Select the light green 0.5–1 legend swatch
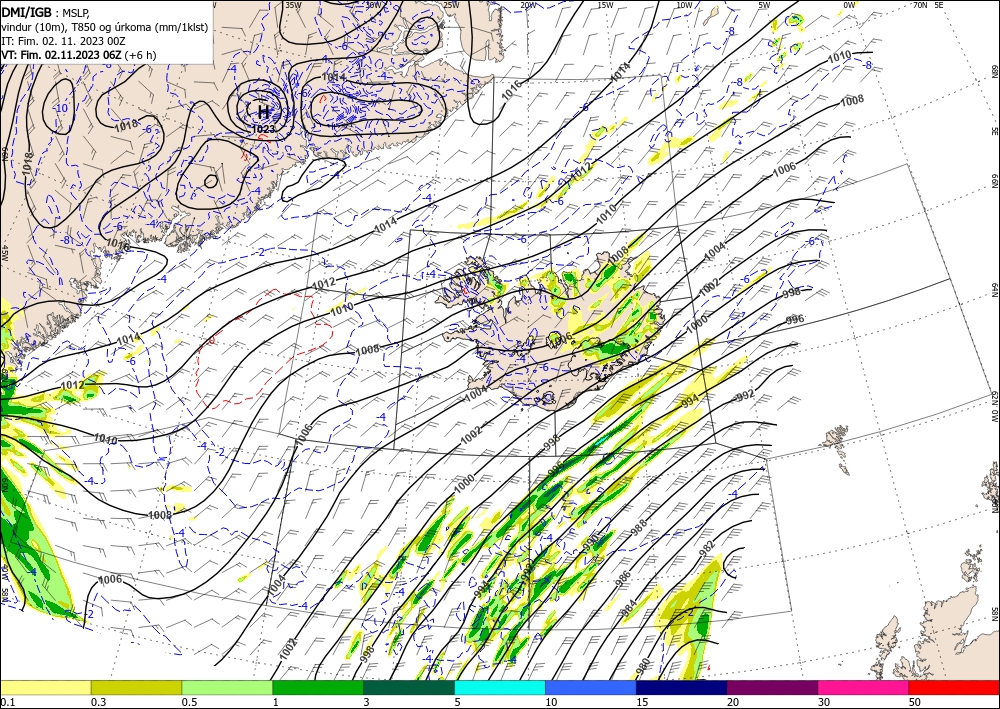This screenshot has width=1000, height=709. (227, 687)
